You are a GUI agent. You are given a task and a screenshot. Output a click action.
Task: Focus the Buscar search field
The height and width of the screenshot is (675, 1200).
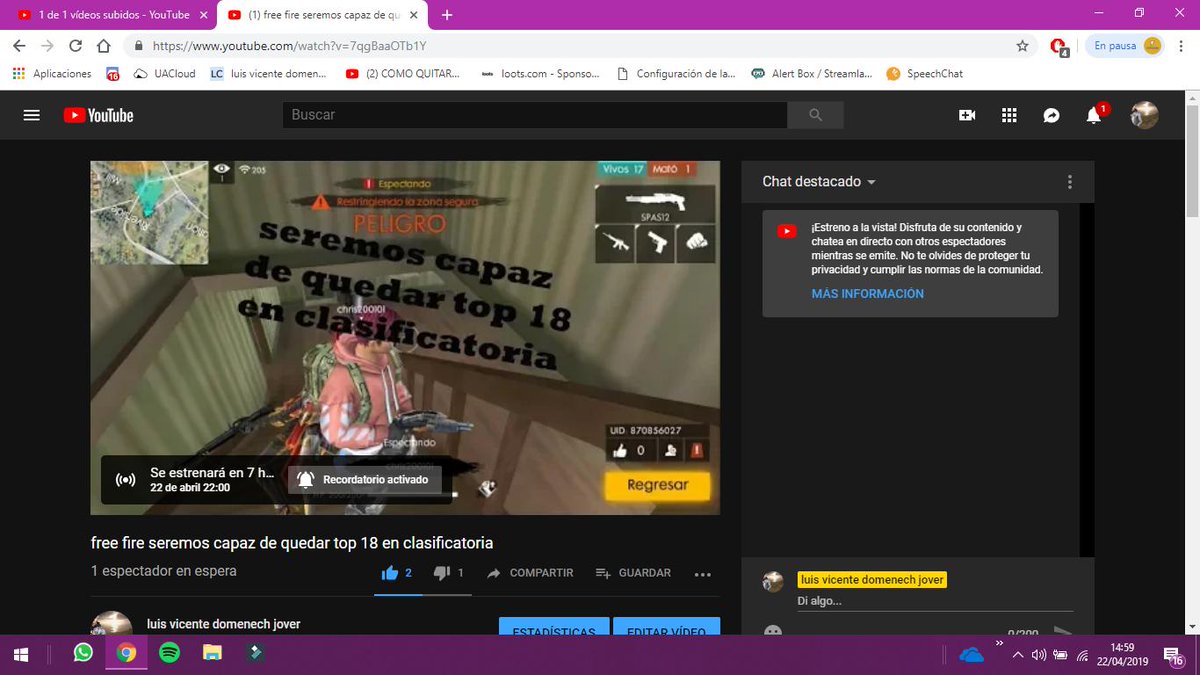[535, 115]
